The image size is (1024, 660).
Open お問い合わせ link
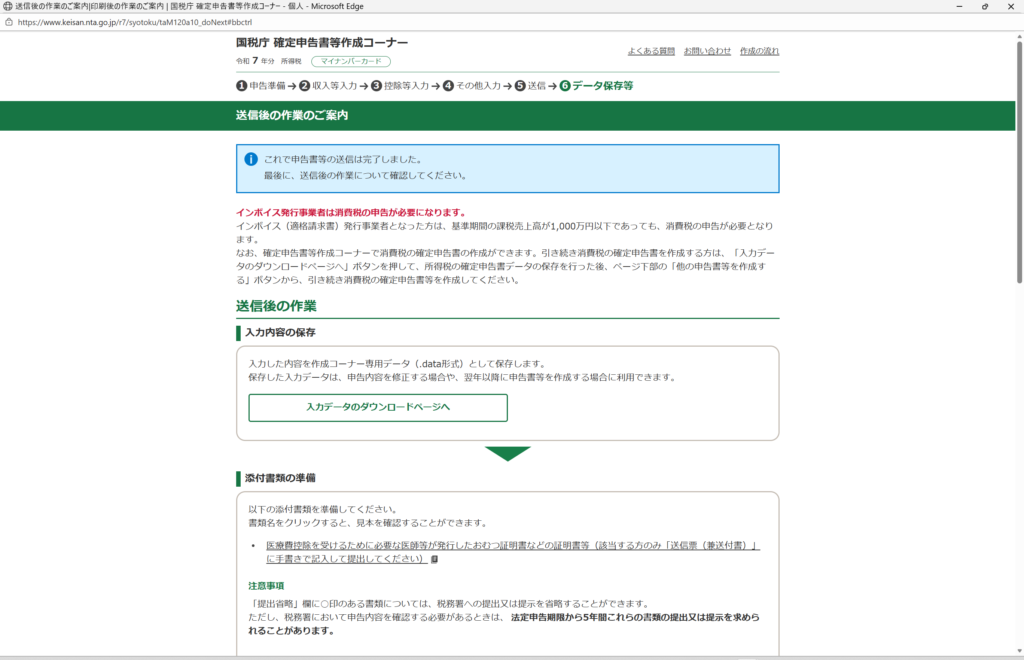click(707, 51)
